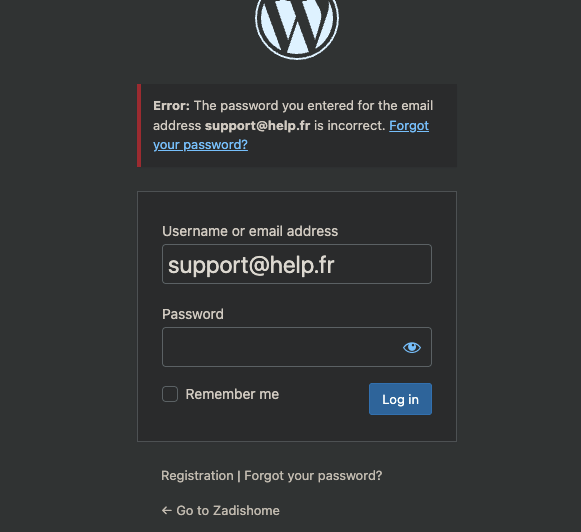Enable the Remember me checkbox
Screen dimensions: 581x532
click(170, 394)
